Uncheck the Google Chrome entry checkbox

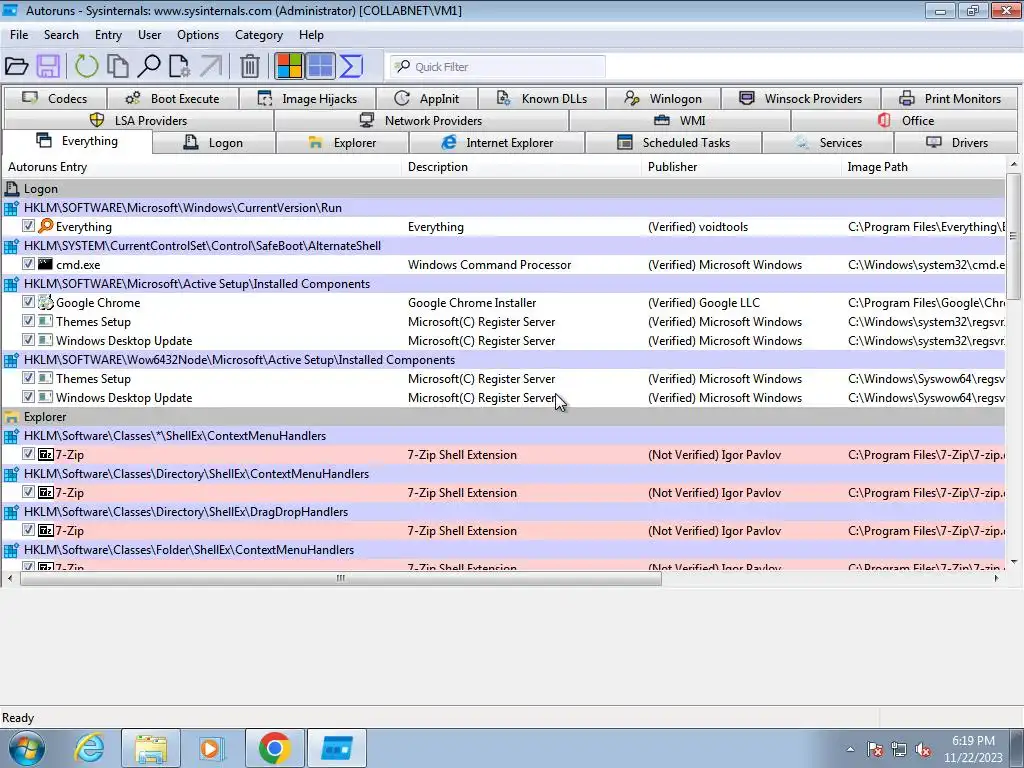[x=28, y=302]
